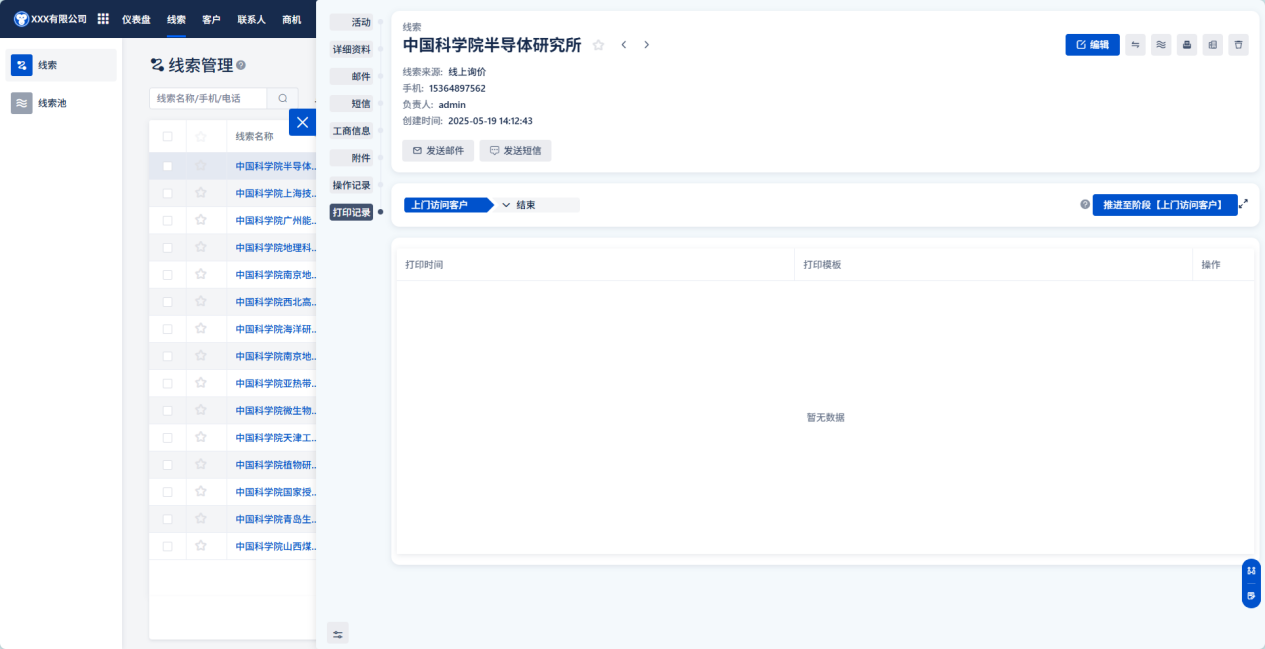Open 线索池 from the left sidebar
Image resolution: width=1265 pixels, height=649 pixels.
61,103
